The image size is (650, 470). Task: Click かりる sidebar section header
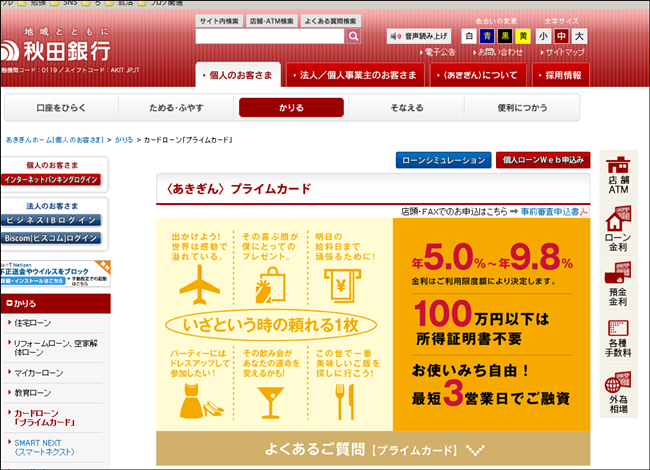(56, 303)
